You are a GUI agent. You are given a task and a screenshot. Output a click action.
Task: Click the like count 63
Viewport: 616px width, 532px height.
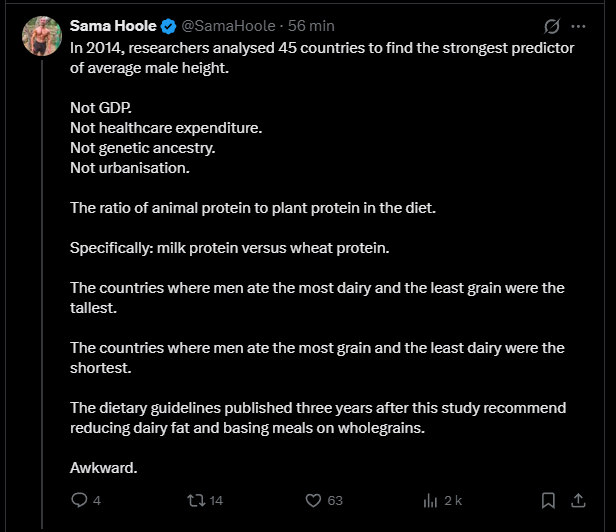tap(334, 500)
